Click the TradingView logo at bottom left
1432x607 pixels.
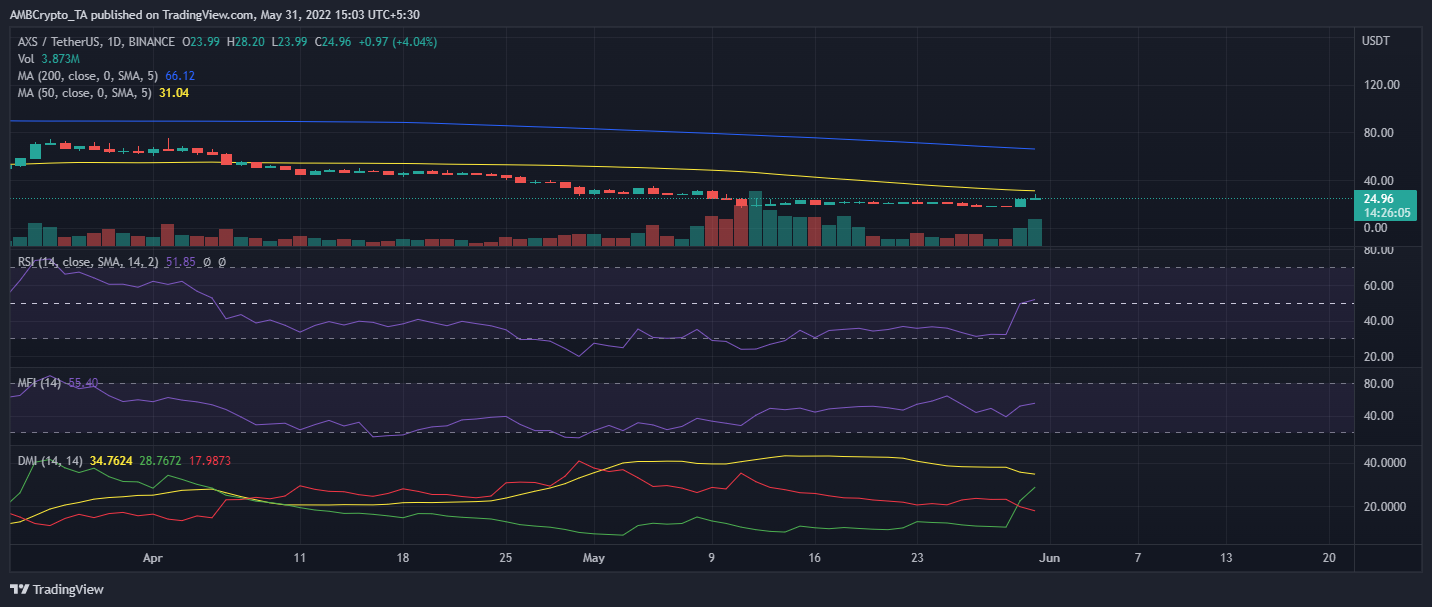point(57,590)
